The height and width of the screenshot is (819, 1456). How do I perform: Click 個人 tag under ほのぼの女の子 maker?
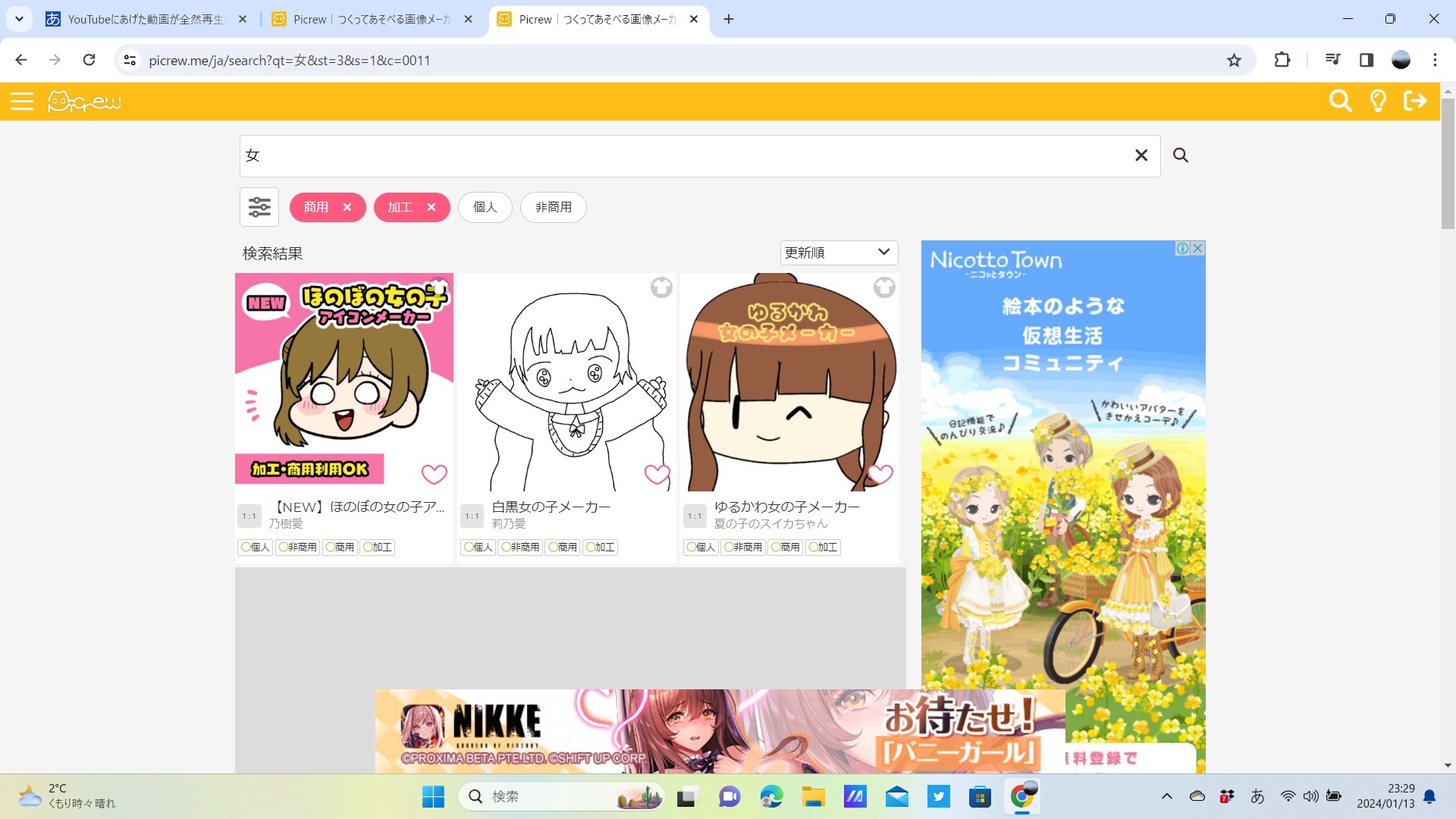256,547
